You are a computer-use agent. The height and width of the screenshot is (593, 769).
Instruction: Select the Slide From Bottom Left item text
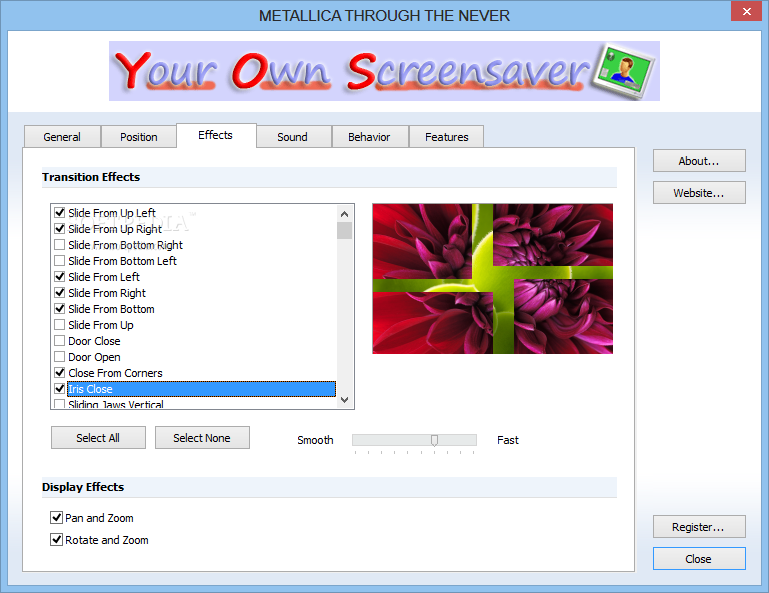(123, 261)
